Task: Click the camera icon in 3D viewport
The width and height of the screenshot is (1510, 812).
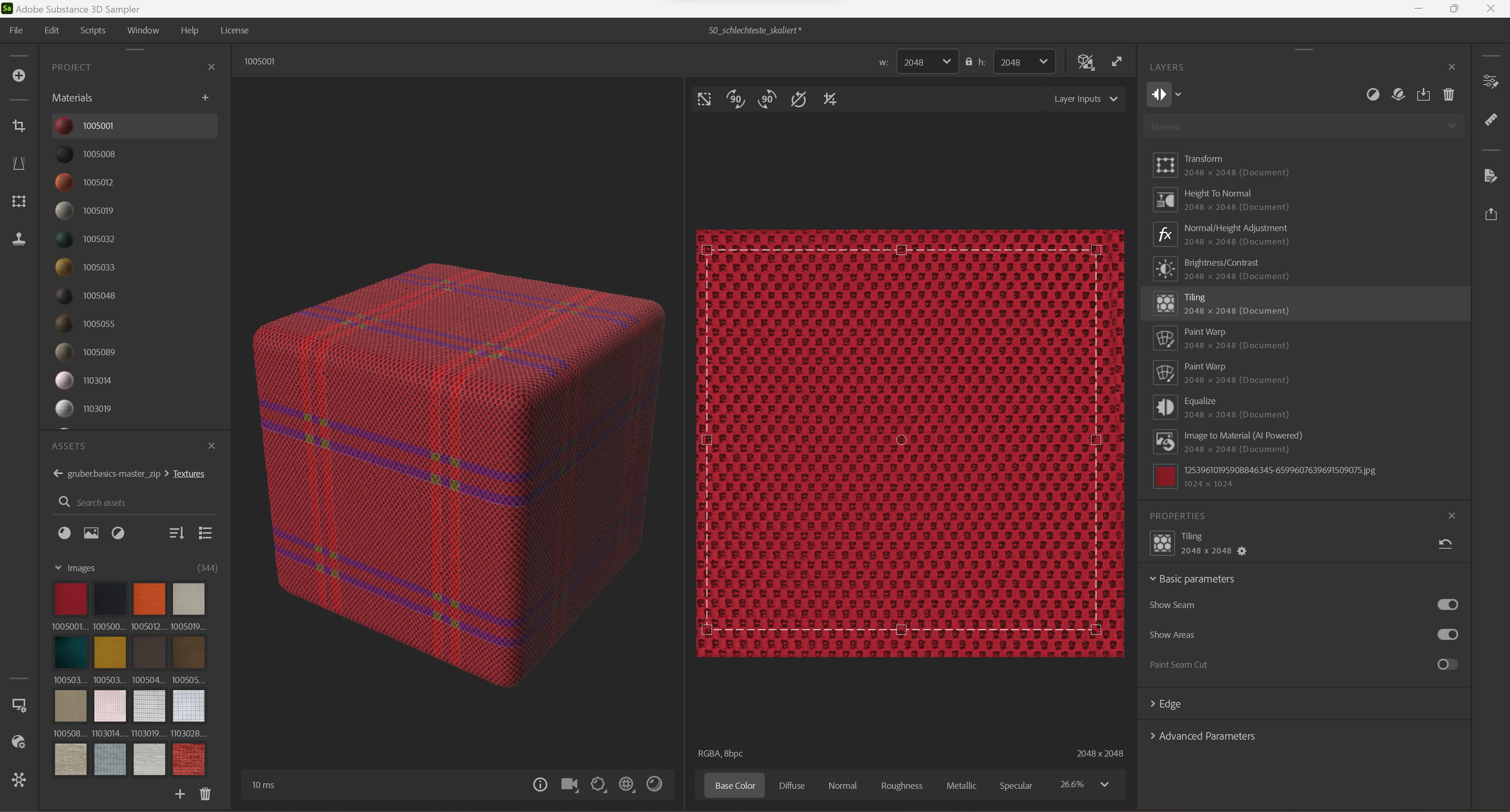Action: pyautogui.click(x=569, y=784)
